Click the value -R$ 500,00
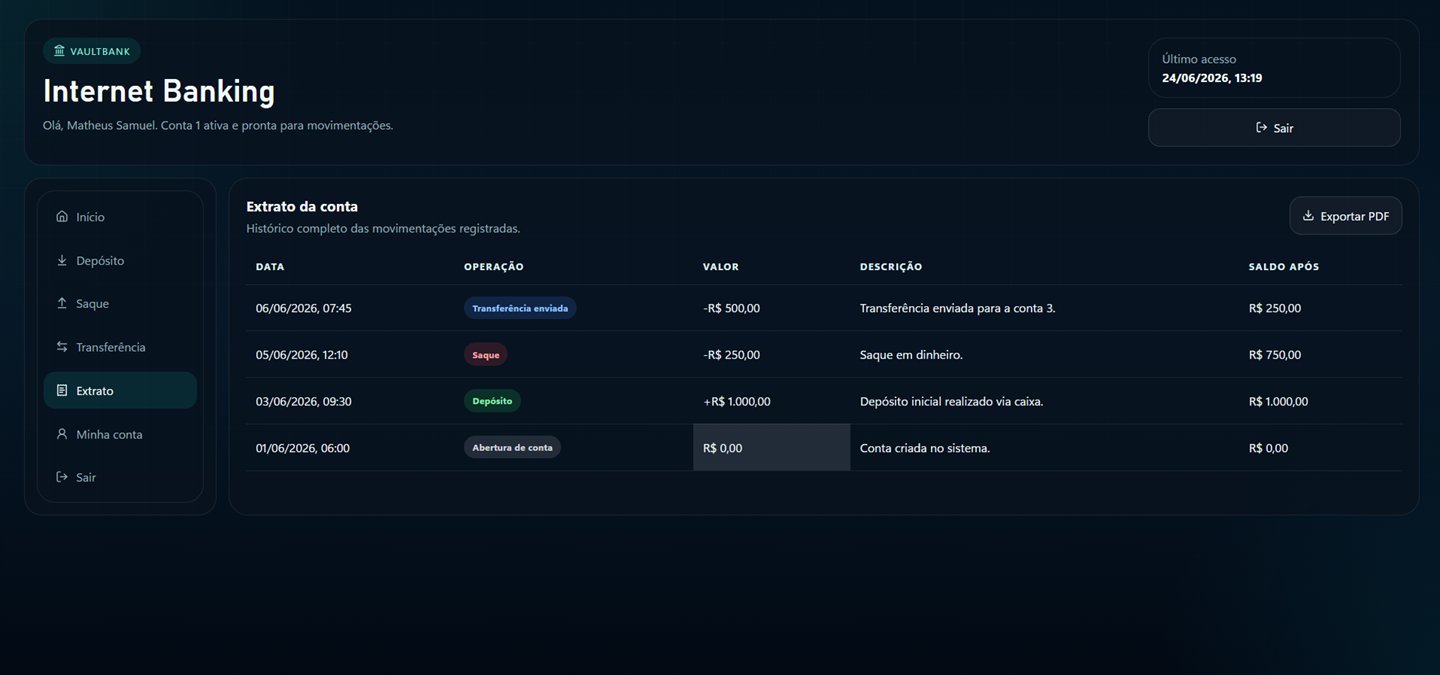 tap(732, 308)
